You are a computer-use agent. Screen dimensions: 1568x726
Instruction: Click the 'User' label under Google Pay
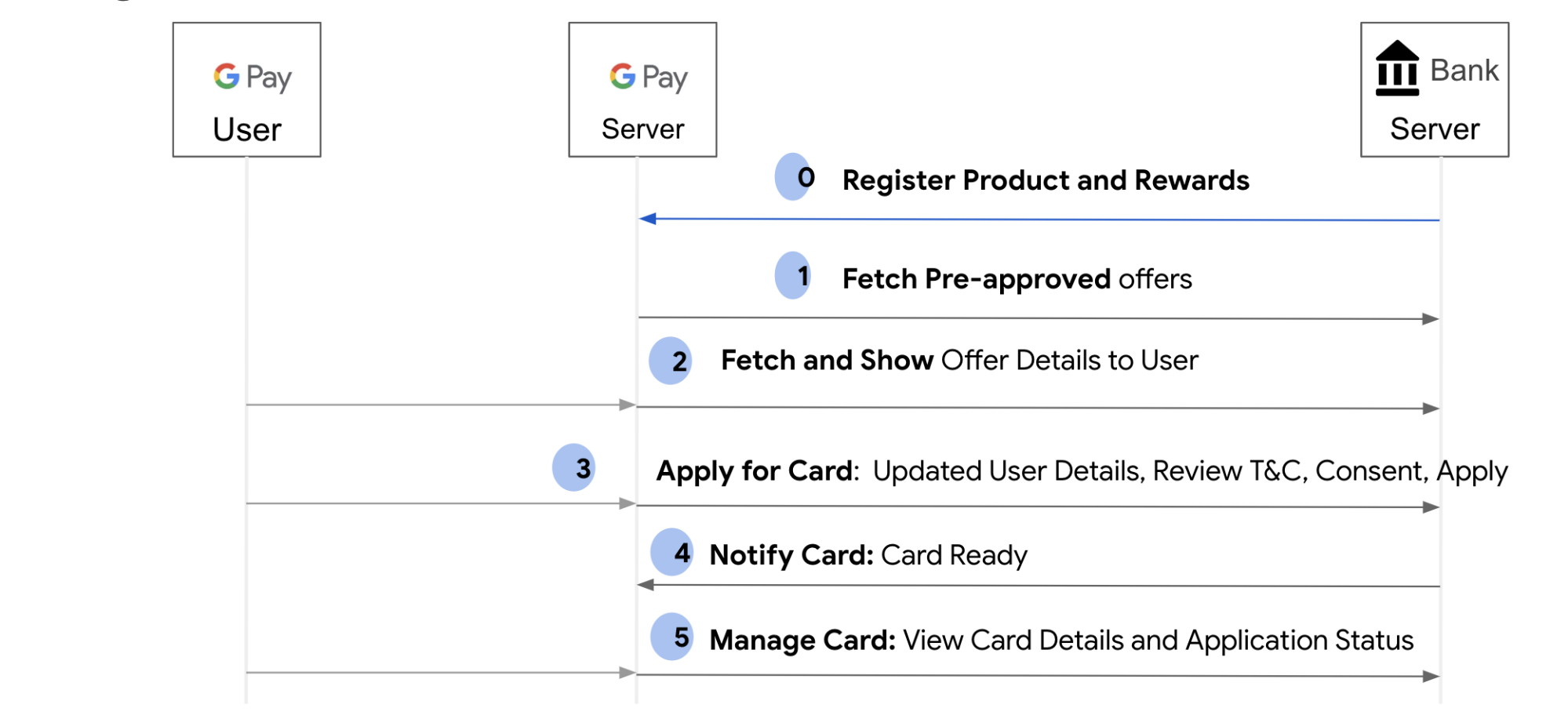[x=247, y=129]
